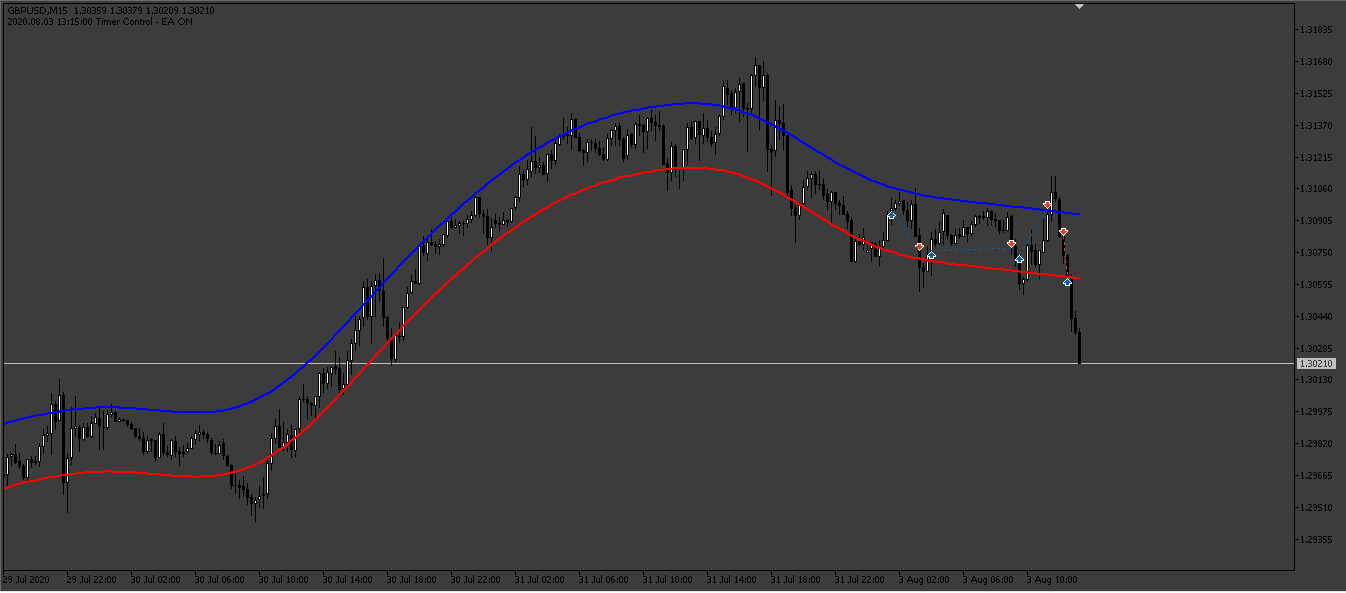Click the 30 Jul 02:00 time axis label
Viewport: 1346px width, 593px height.
tap(156, 579)
